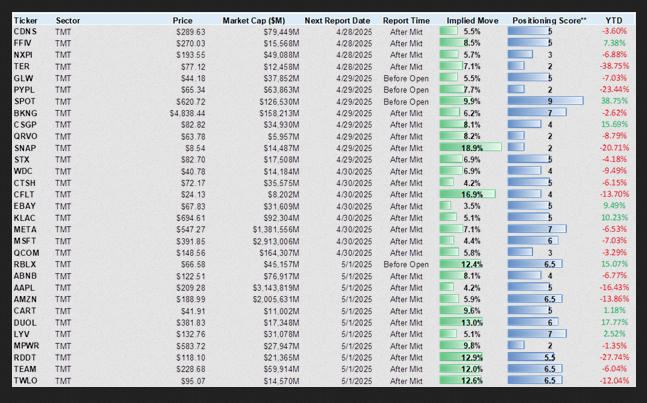Select the BKNG ticker cell
This screenshot has height=403, width=647.
(25, 113)
